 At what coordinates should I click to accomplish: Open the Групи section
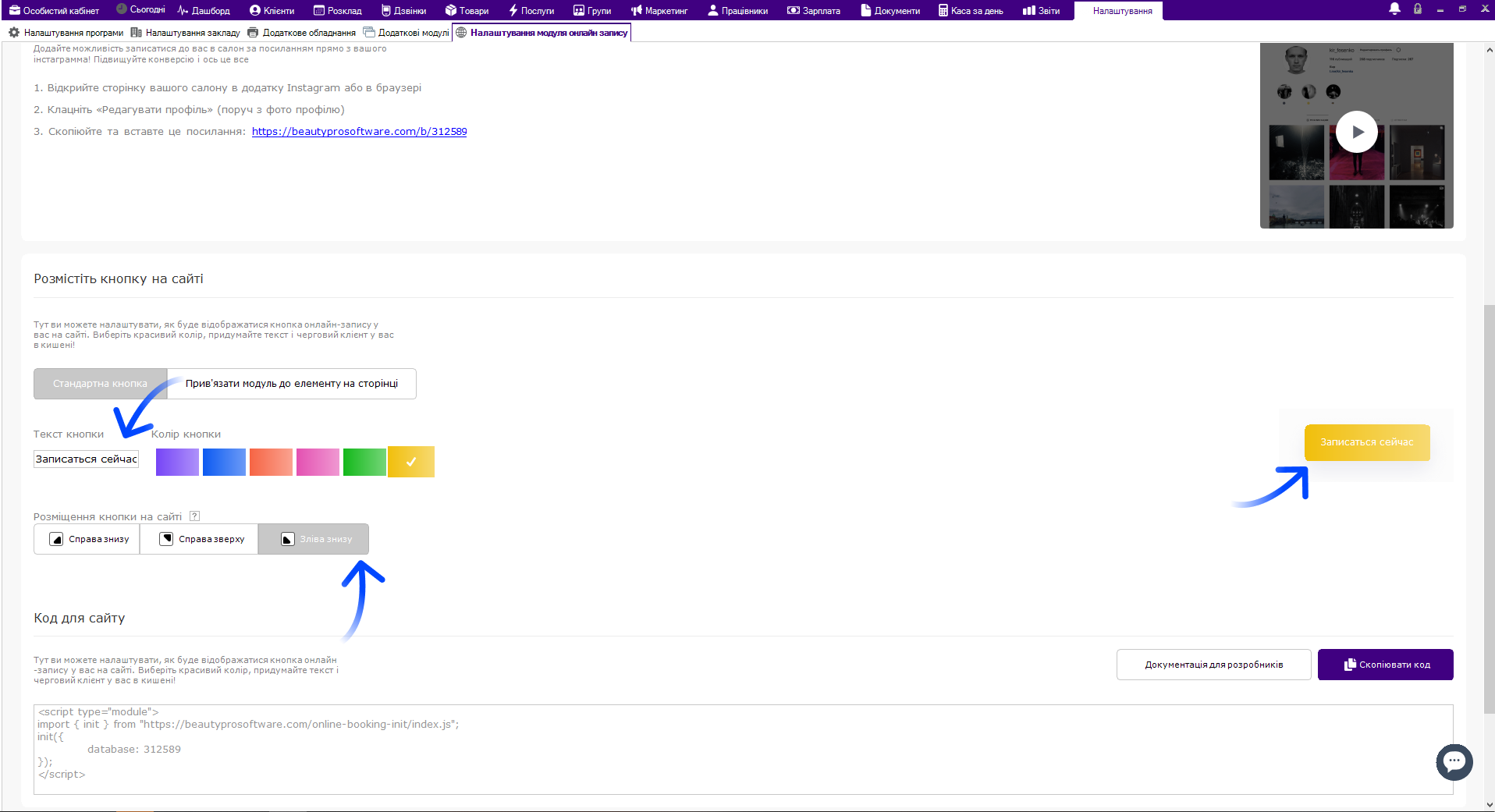pos(592,10)
